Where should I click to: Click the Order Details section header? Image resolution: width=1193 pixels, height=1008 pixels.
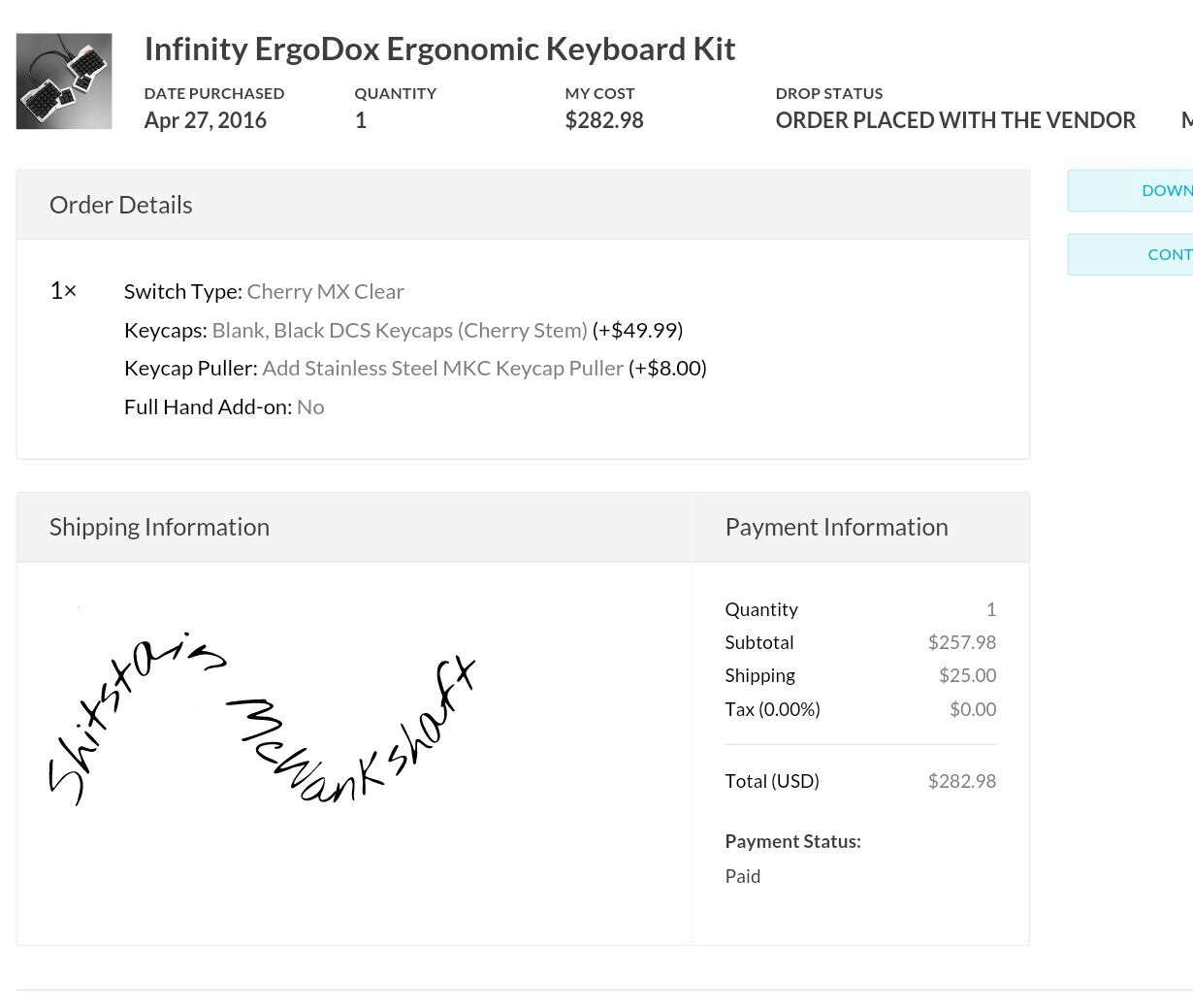(x=121, y=206)
